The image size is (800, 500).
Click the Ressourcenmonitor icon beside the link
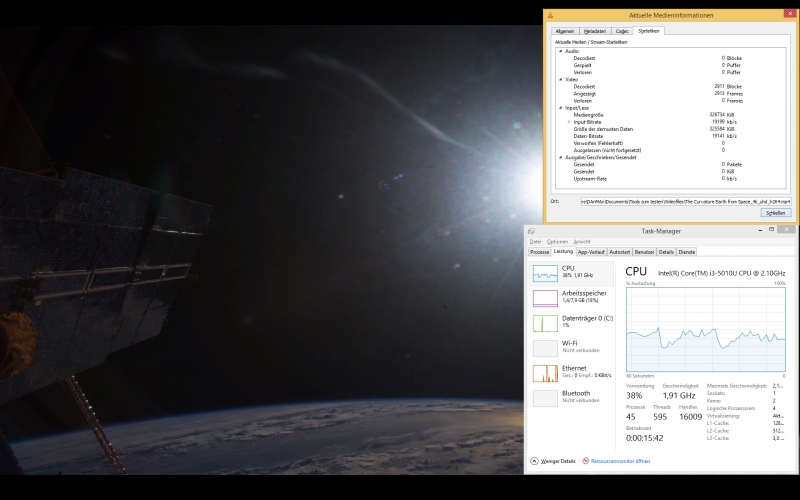[586, 461]
